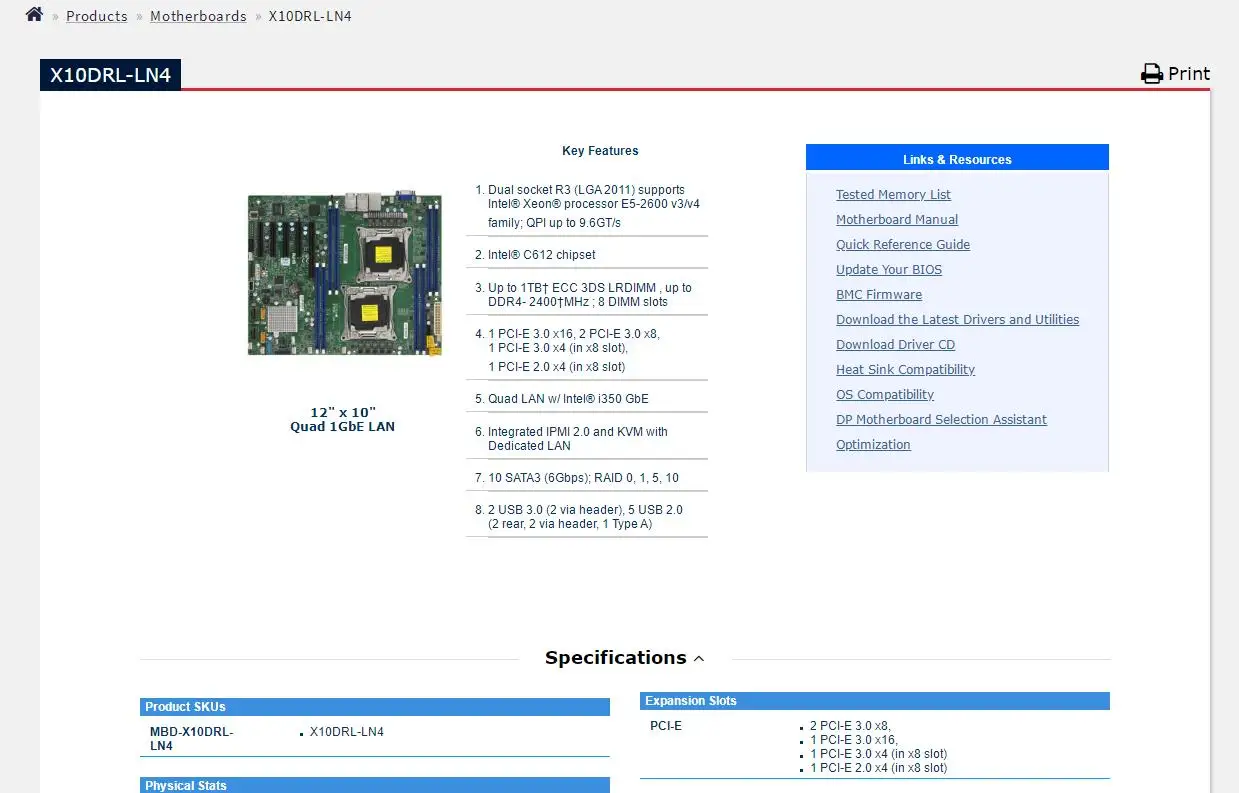The image size is (1239, 793).
Task: Click the Print text link
Action: 1189,74
